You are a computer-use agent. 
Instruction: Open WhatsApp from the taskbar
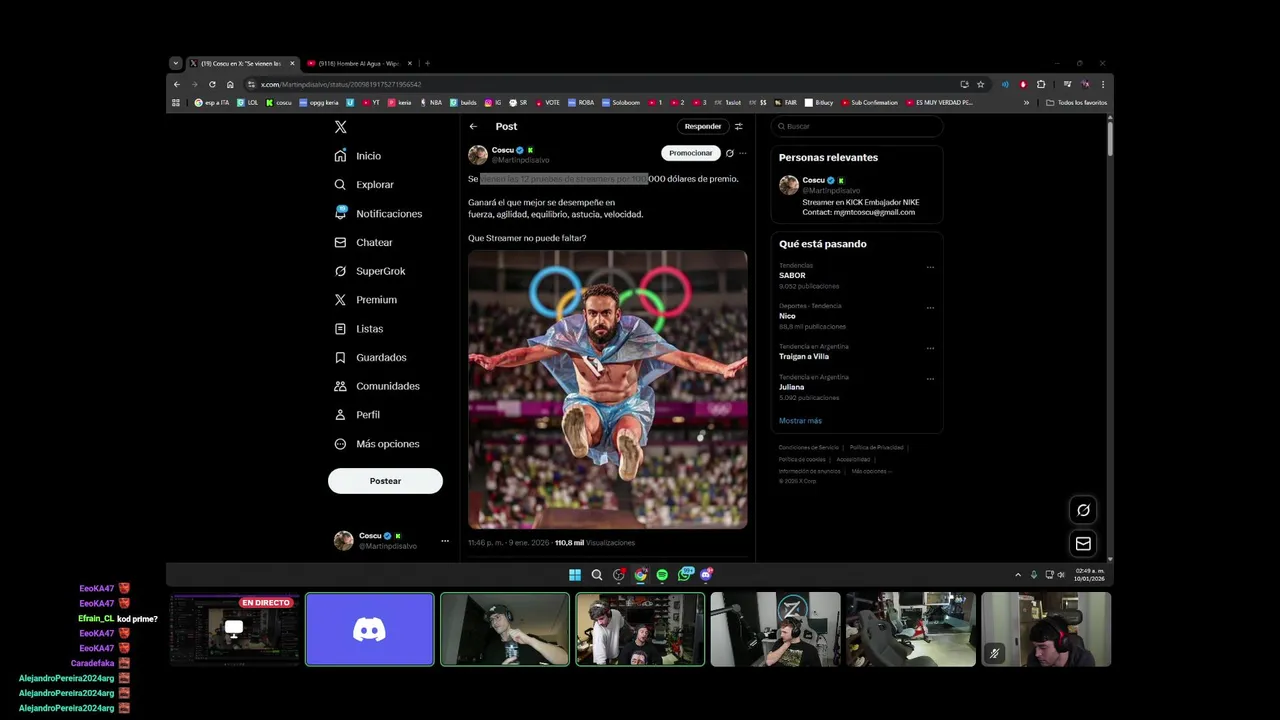(x=684, y=575)
